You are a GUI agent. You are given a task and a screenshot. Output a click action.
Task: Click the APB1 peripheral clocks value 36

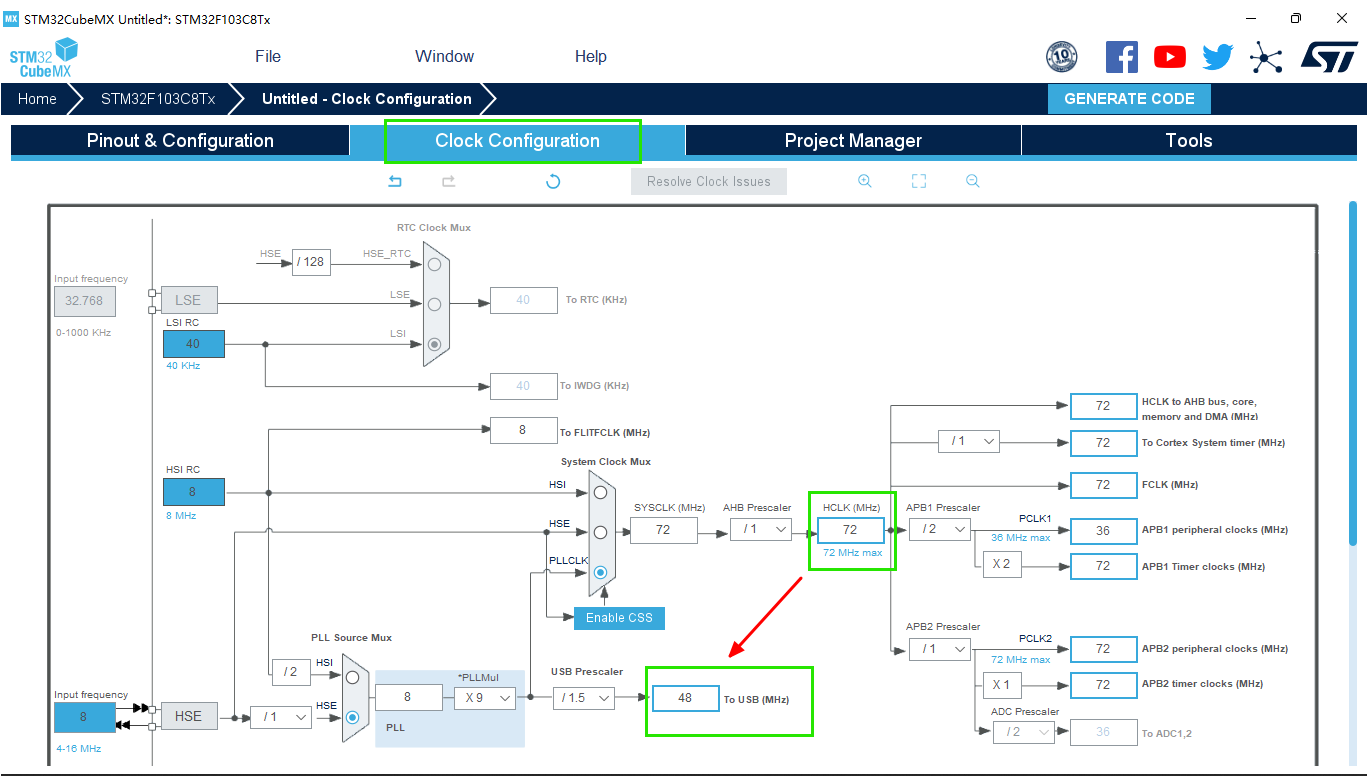[1103, 531]
